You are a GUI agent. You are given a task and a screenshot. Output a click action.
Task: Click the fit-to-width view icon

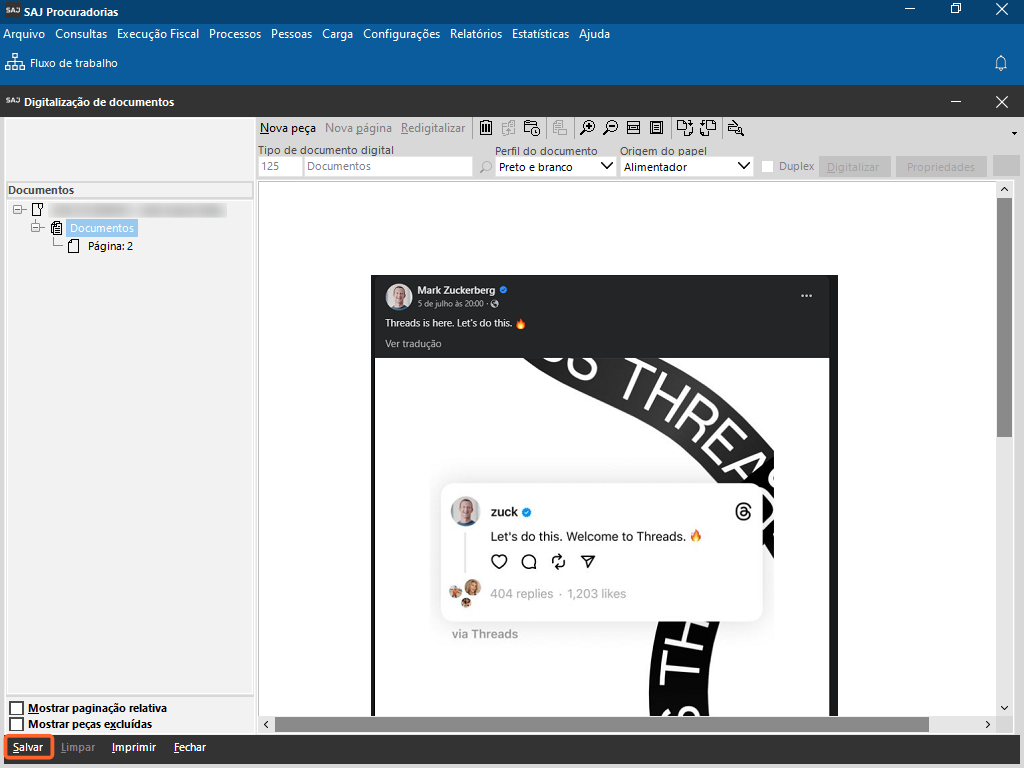point(633,128)
